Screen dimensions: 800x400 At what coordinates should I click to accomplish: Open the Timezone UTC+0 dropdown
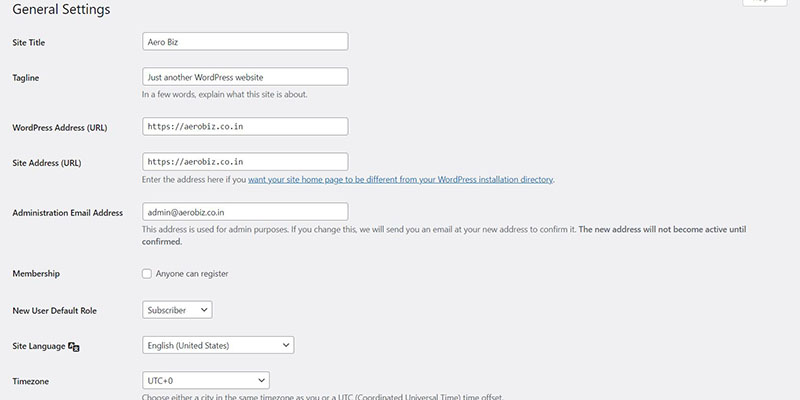pyautogui.click(x=206, y=380)
